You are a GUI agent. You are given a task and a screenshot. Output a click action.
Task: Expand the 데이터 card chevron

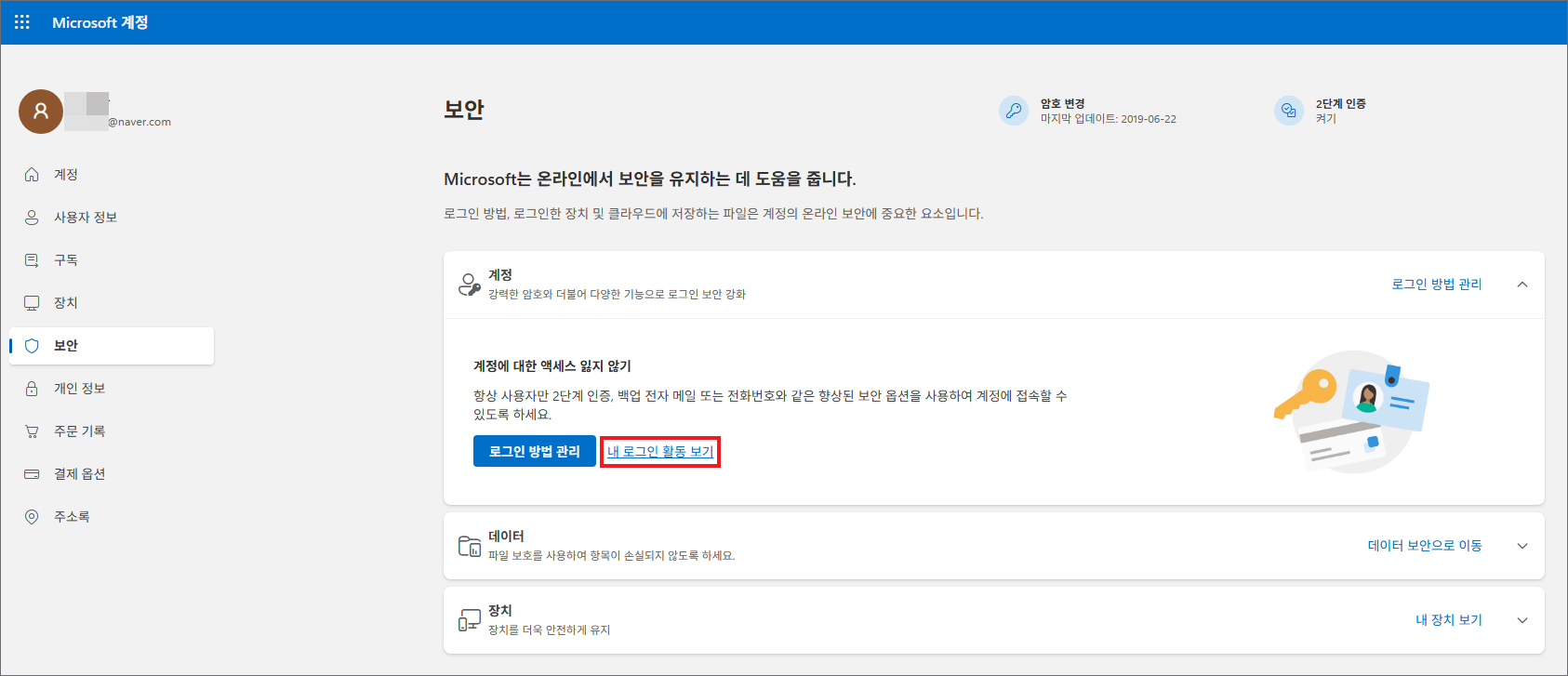click(x=1522, y=546)
